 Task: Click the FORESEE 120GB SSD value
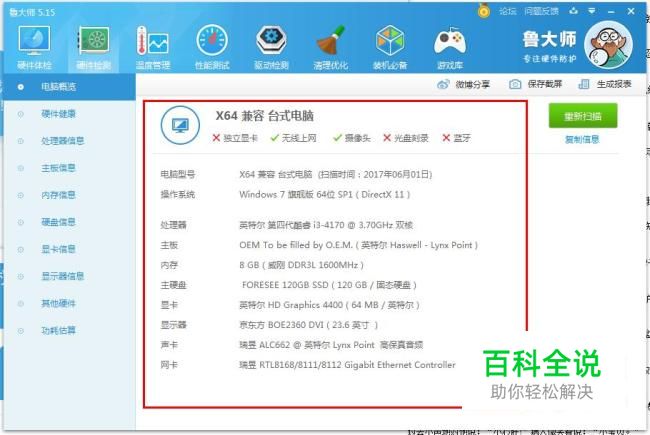coord(329,285)
